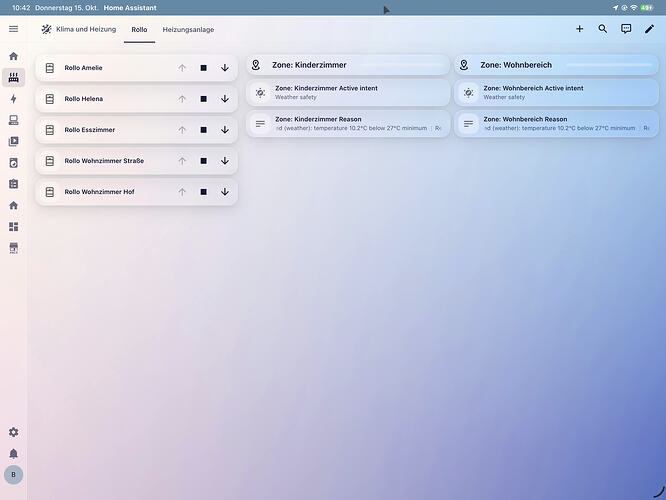Click Rollo Amelie name

83,68
